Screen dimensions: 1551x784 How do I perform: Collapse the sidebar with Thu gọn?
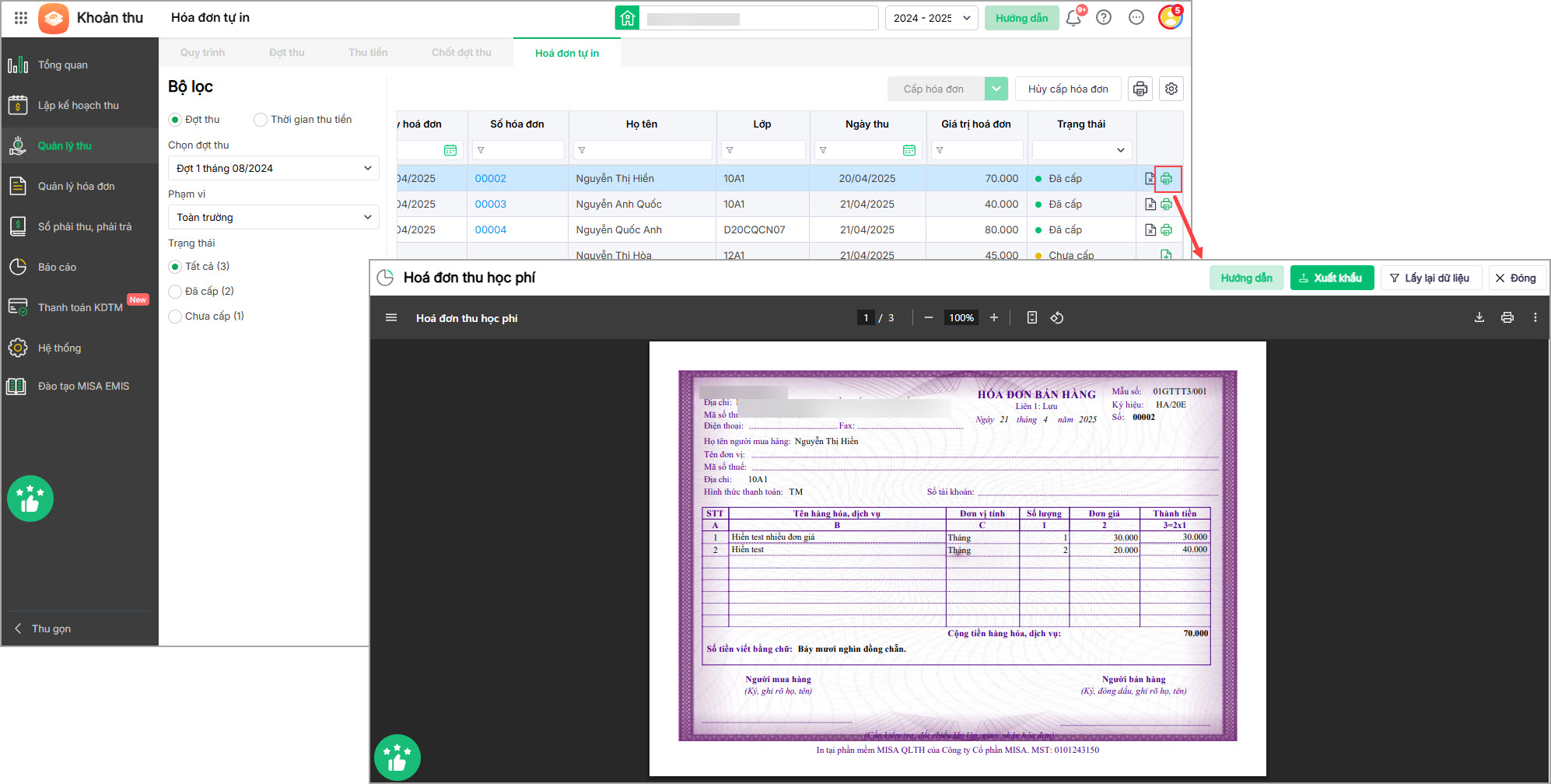(44, 628)
